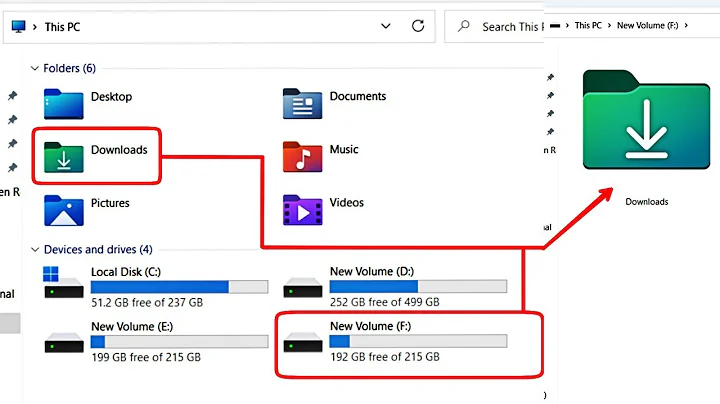This screenshot has width=720, height=404.
Task: Collapse the Devices and drives (4) group
Action: [x=34, y=250]
